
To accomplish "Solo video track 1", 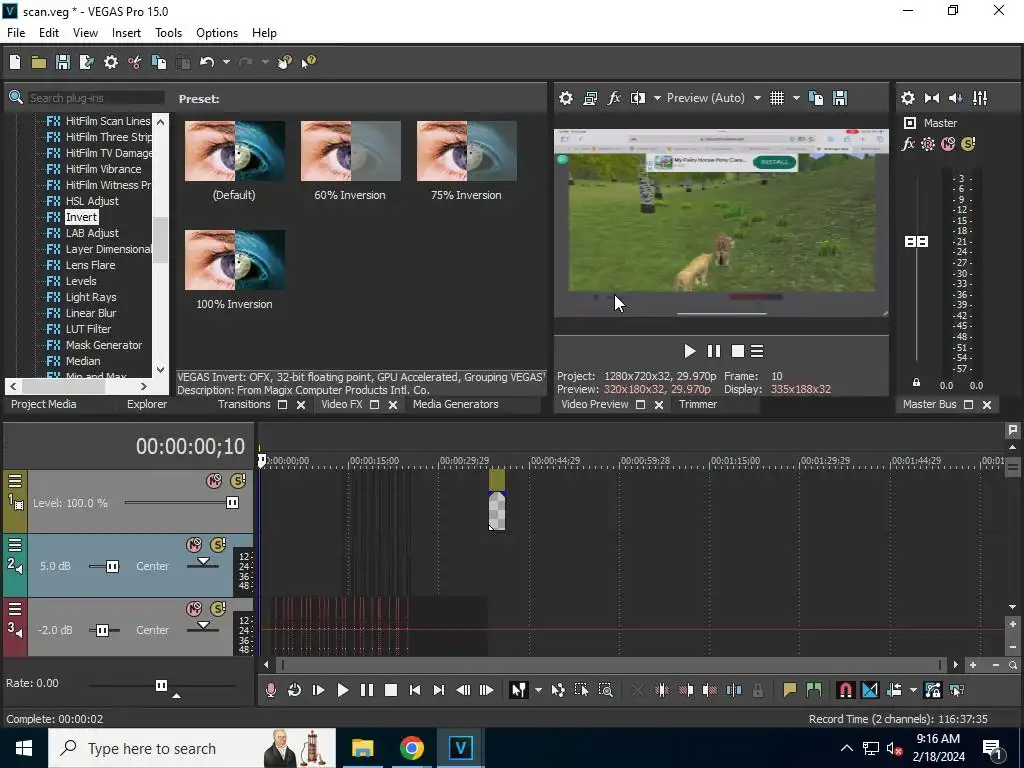I will coord(238,481).
